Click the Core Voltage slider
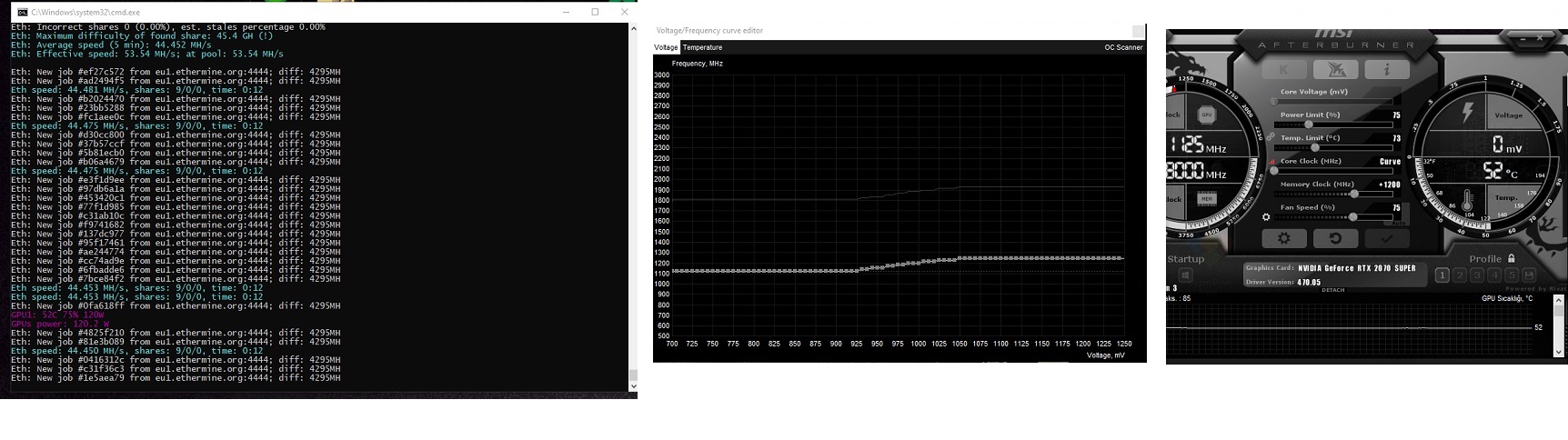Viewport: 1568px width, 440px height. tap(1332, 101)
